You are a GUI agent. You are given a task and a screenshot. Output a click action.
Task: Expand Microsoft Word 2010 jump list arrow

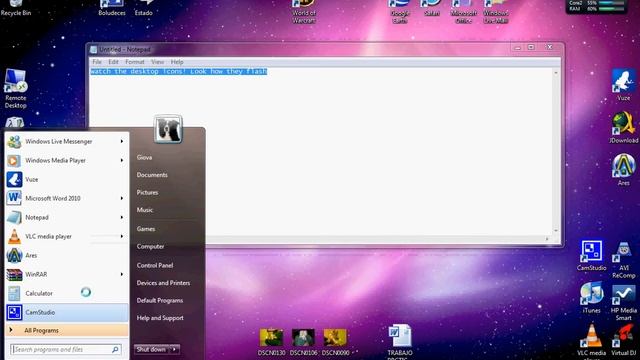pos(122,198)
